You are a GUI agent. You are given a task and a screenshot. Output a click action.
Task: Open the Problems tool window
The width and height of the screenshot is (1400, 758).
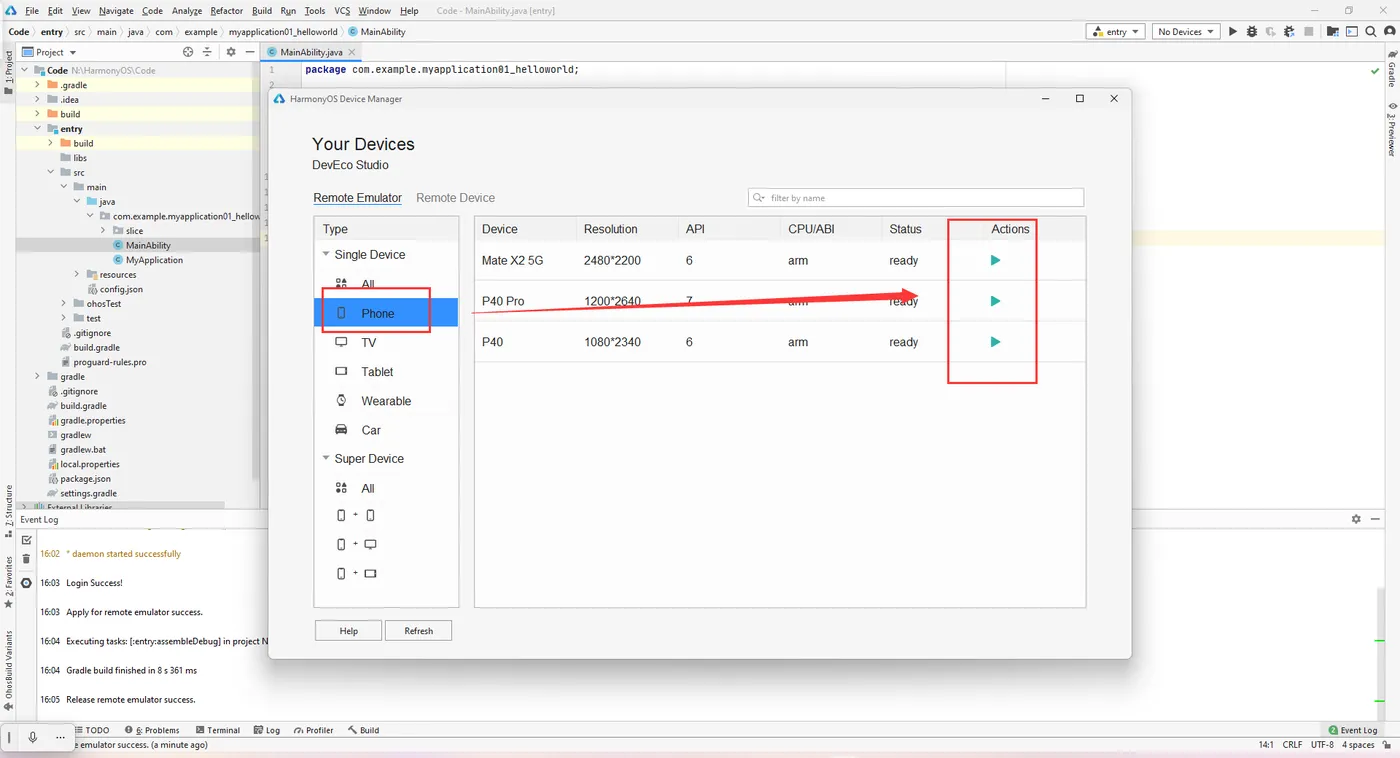(x=152, y=730)
